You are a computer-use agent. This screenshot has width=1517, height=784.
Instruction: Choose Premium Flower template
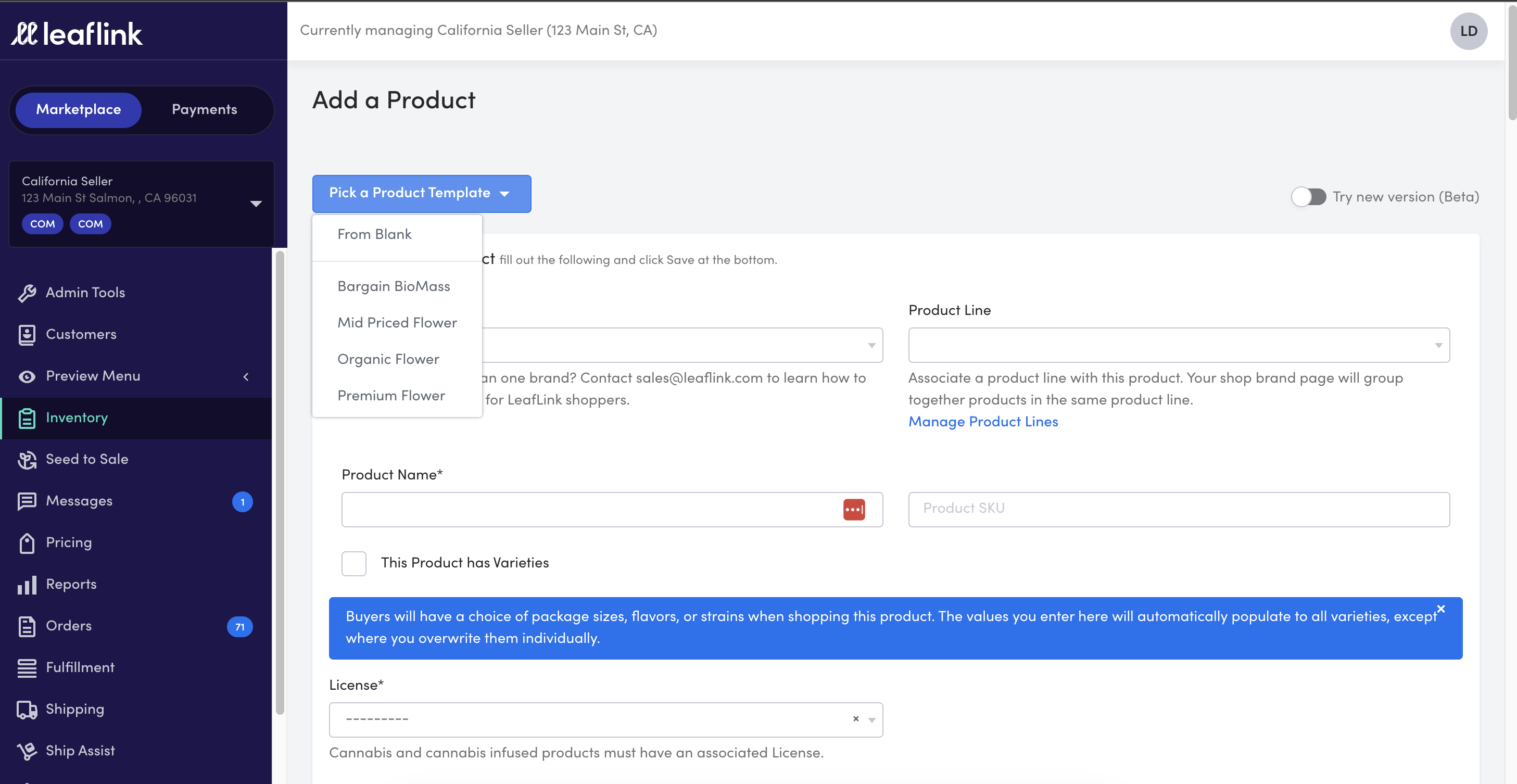[x=397, y=396]
